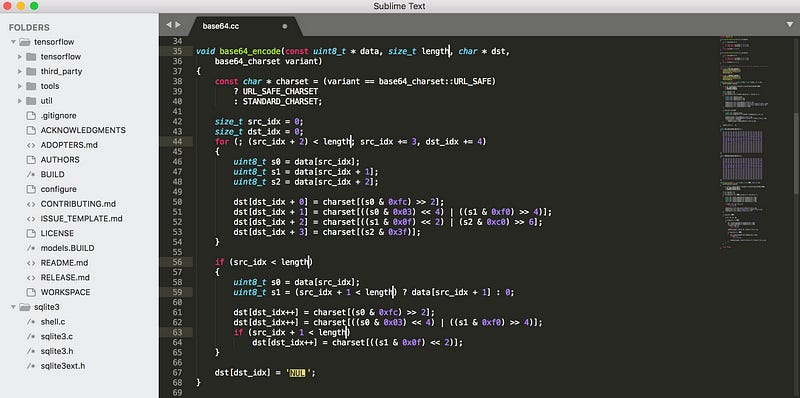Open shell.c in sqlite3 folder
This screenshot has height=398, width=800.
[53, 322]
